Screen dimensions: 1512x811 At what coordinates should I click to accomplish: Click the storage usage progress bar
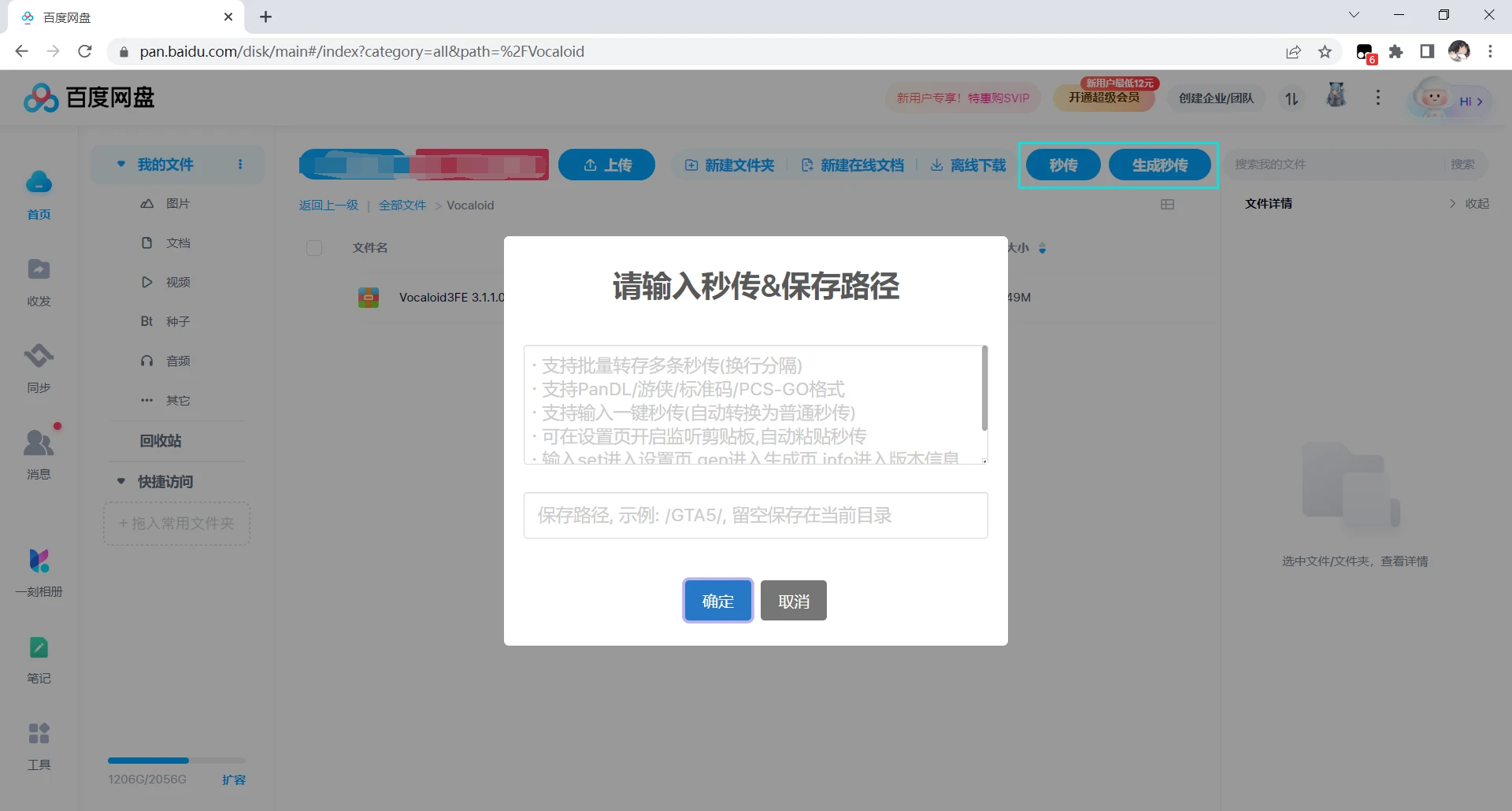pyautogui.click(x=176, y=761)
